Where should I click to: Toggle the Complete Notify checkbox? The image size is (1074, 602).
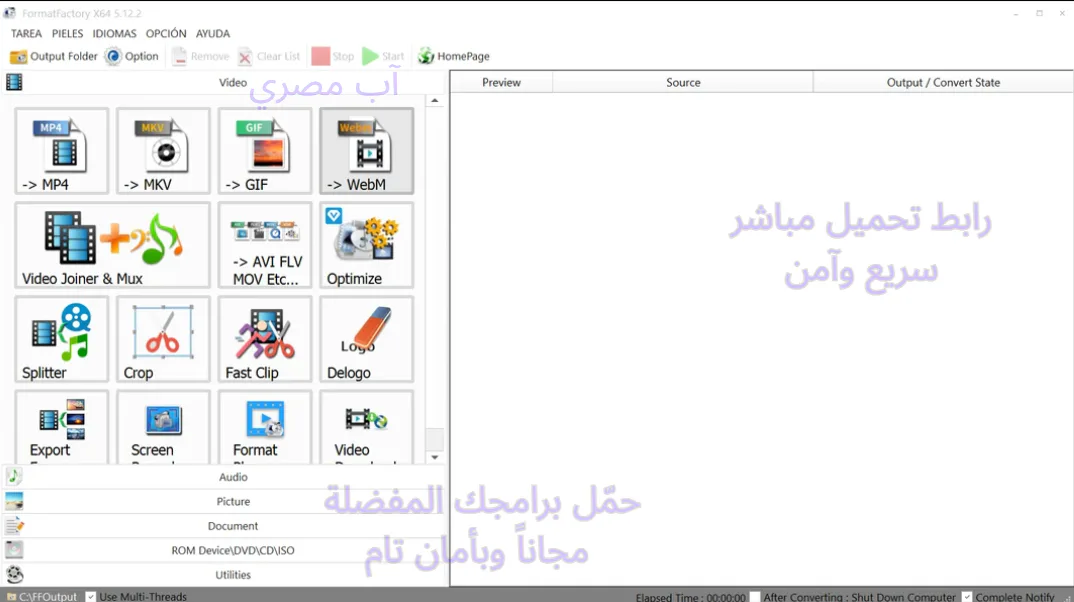[966, 597]
